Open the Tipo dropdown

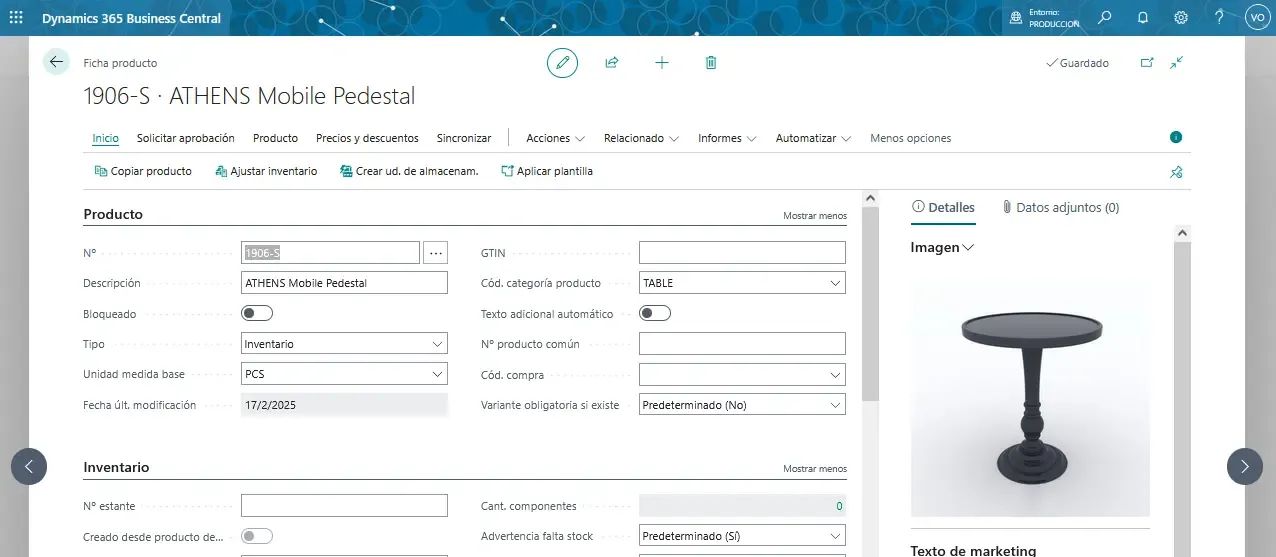[x=344, y=344]
